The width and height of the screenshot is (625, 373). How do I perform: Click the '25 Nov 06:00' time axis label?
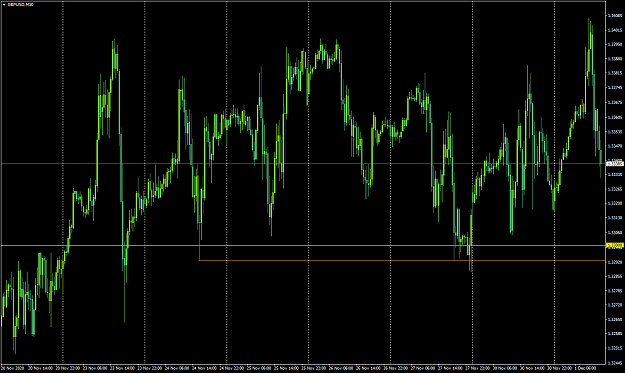(259, 368)
